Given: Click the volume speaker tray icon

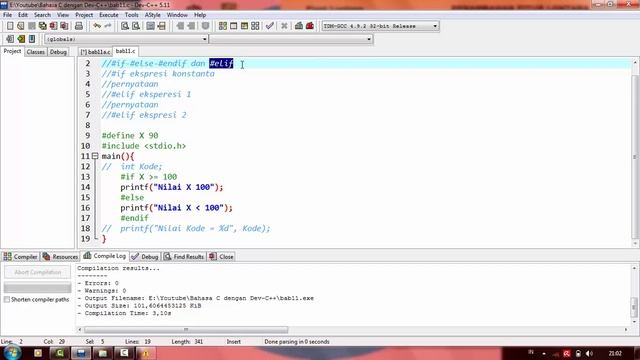Looking at the screenshot, I should click(x=589, y=353).
